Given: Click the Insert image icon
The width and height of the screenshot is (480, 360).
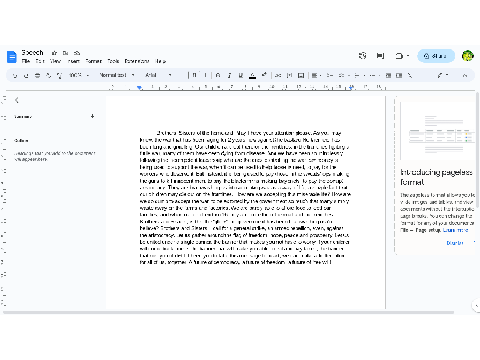Looking at the screenshot, I should [x=301, y=75].
